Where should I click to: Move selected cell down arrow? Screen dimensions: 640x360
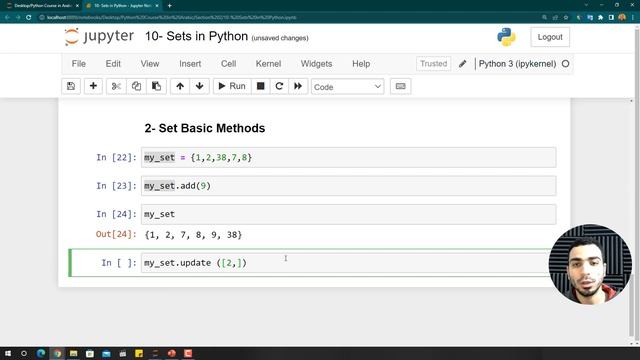click(200, 86)
